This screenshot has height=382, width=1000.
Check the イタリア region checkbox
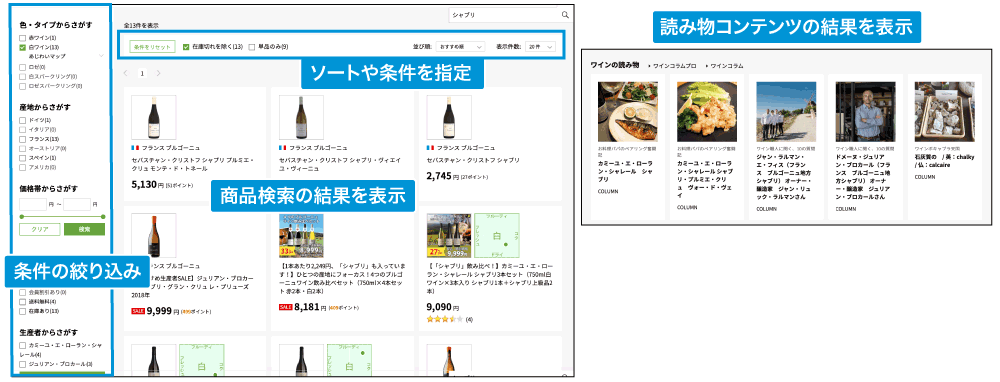[x=23, y=129]
